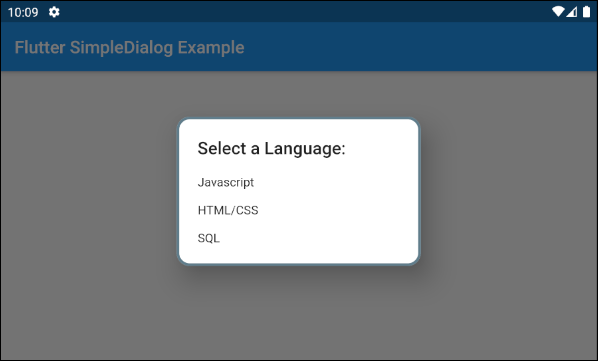
Task: Click empty blue app bar space beside title
Action: [x=420, y=47]
